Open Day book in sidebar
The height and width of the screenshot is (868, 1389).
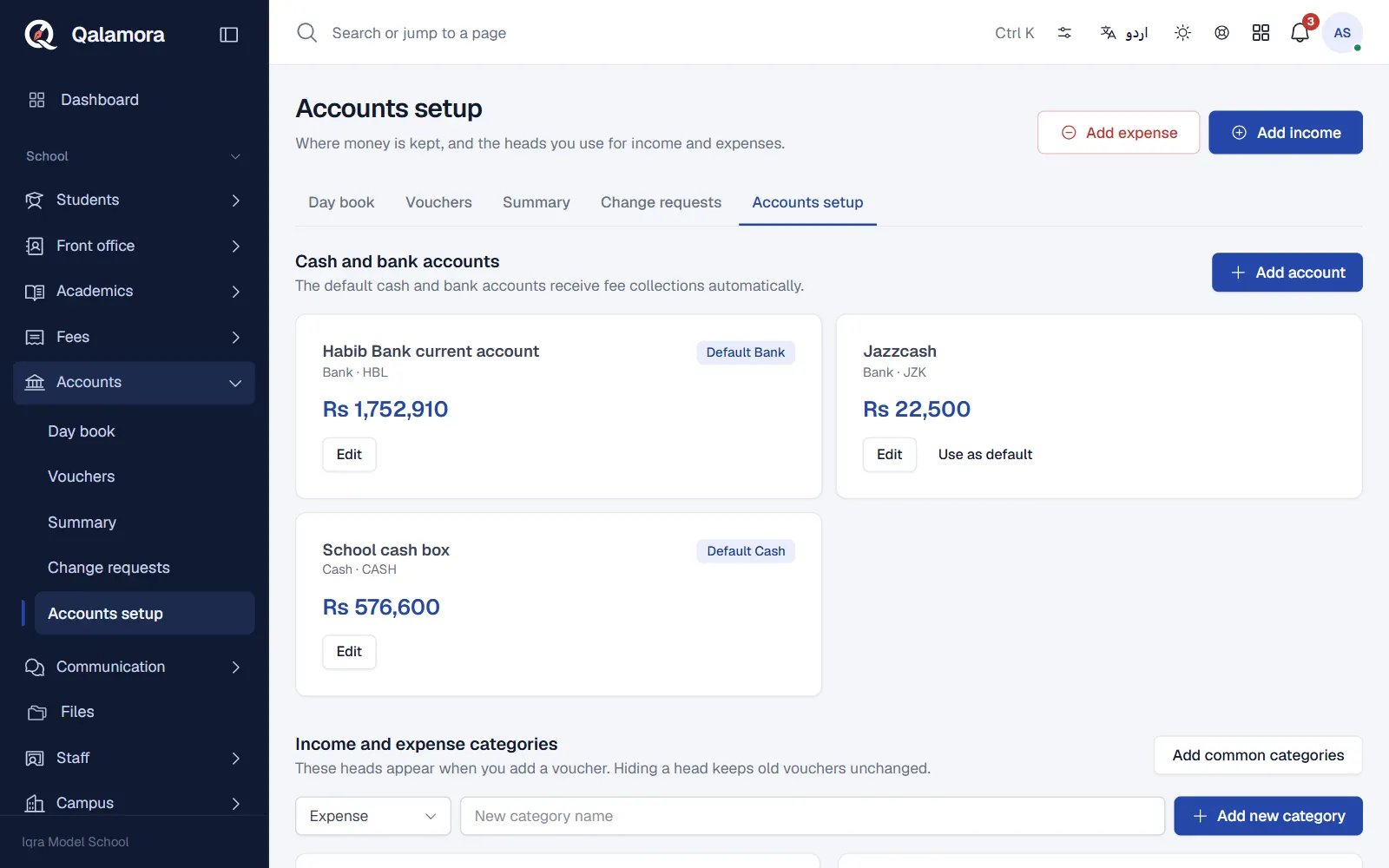pyautogui.click(x=145, y=431)
